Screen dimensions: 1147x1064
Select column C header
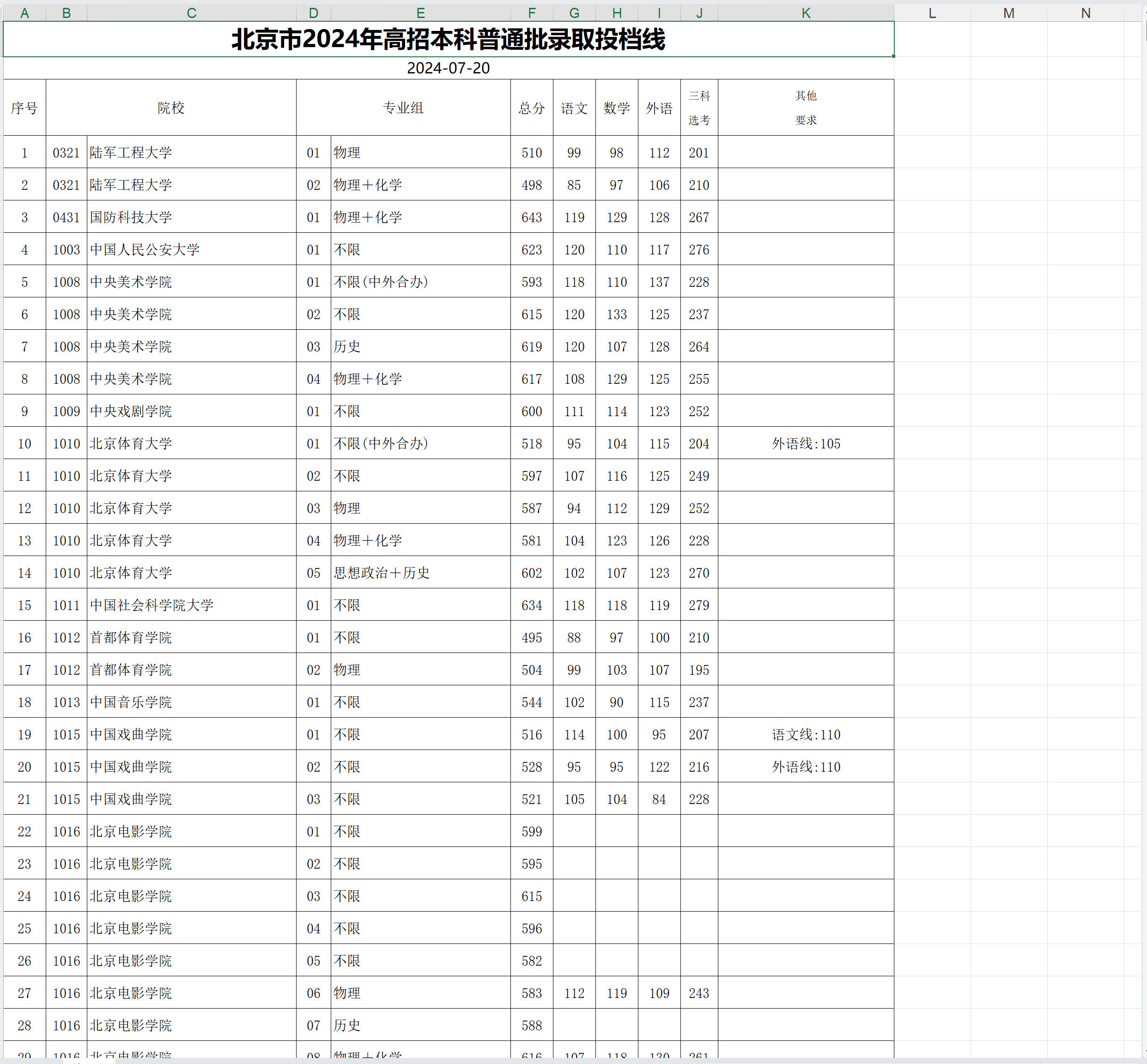point(191,12)
